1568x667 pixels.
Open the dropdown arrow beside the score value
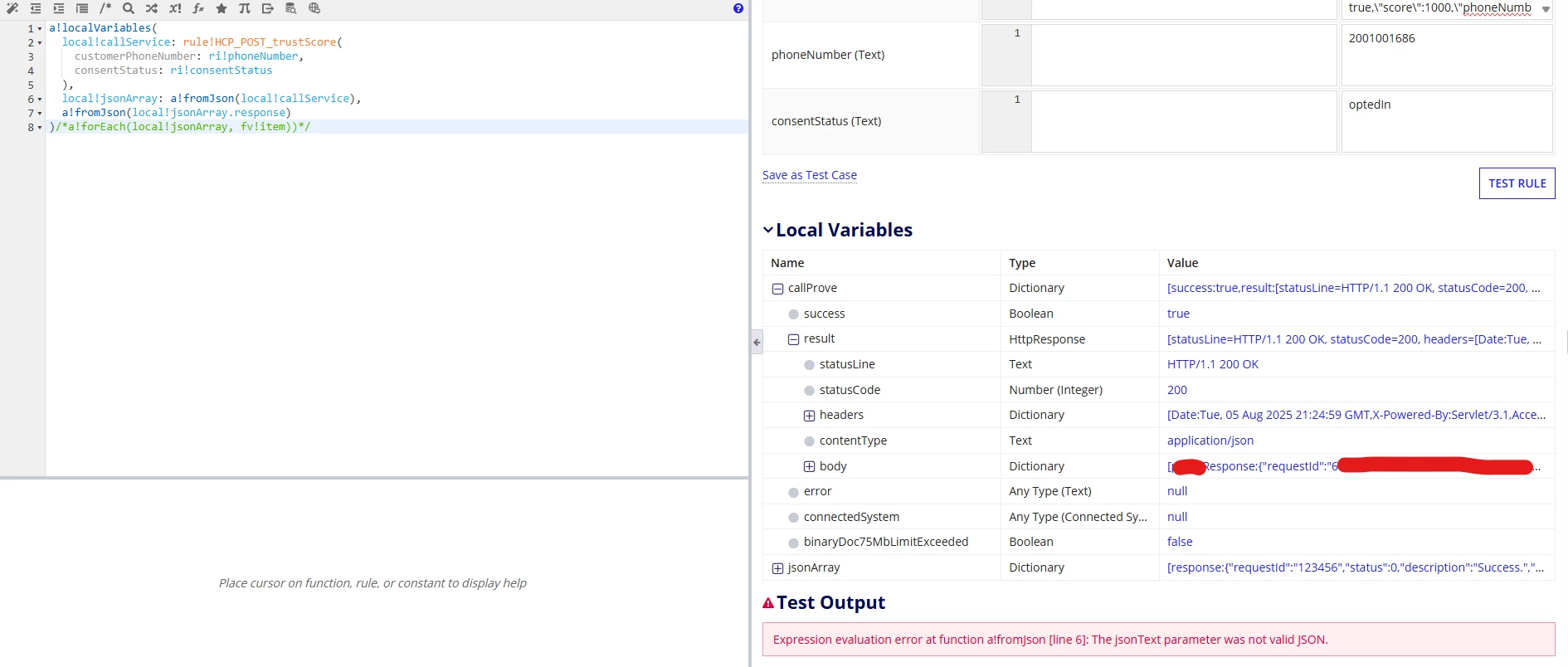pyautogui.click(x=1546, y=9)
